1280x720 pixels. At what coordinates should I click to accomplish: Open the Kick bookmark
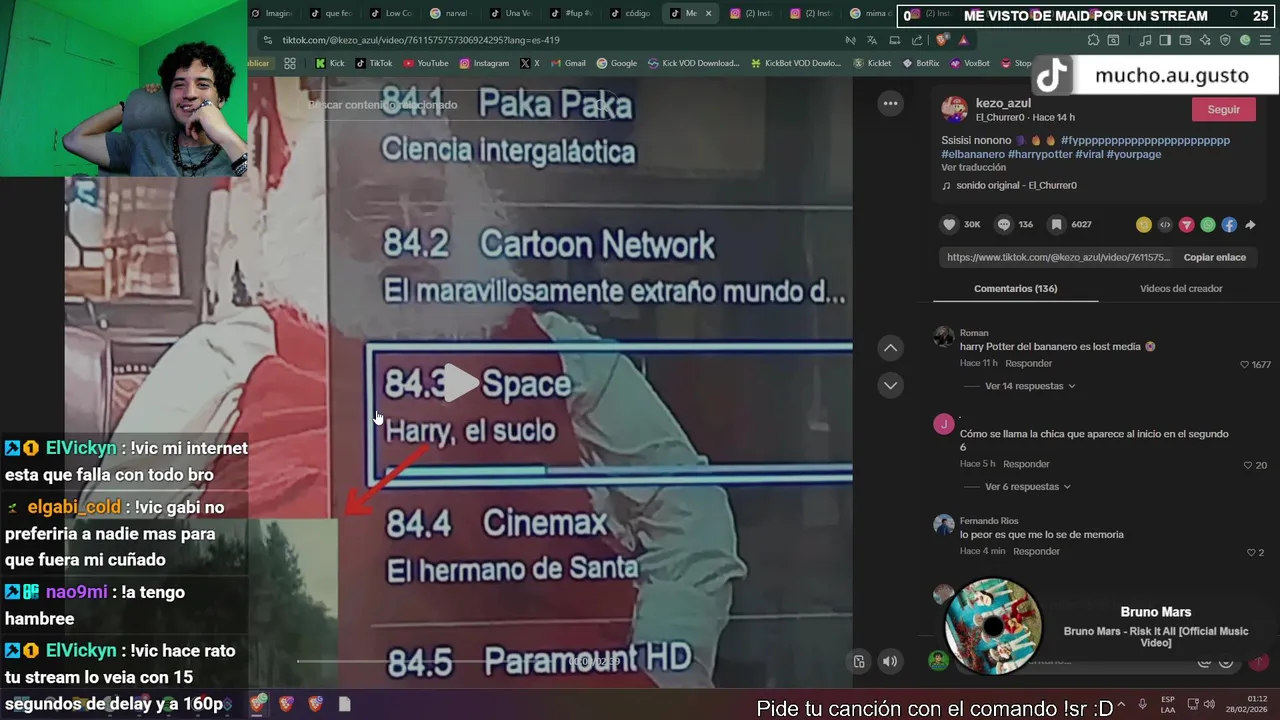tap(330, 63)
